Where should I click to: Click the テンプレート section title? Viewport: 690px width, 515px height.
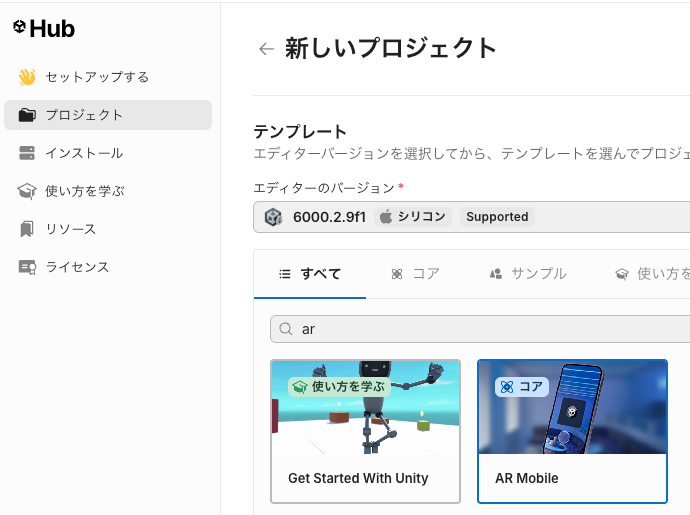[x=300, y=132]
